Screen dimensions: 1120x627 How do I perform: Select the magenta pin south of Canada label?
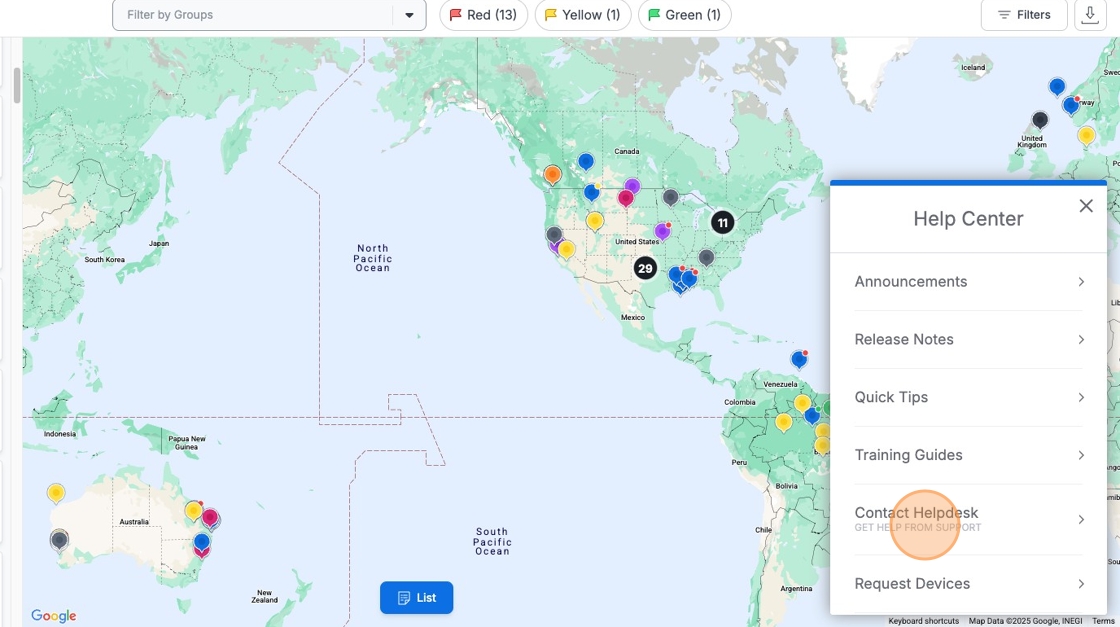[x=626, y=198]
